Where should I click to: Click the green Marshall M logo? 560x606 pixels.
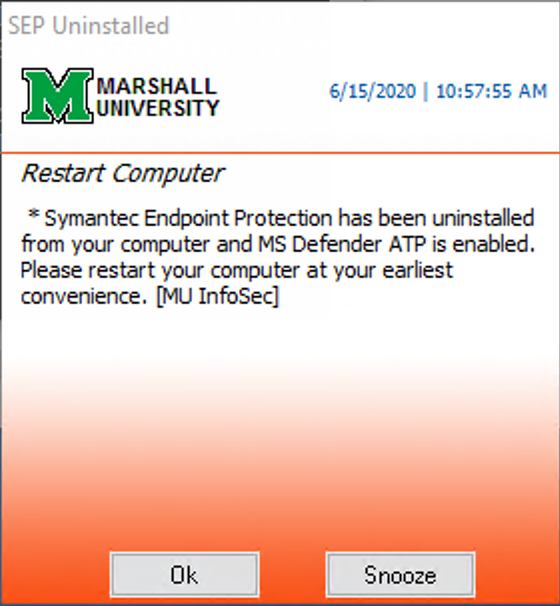[x=57, y=95]
